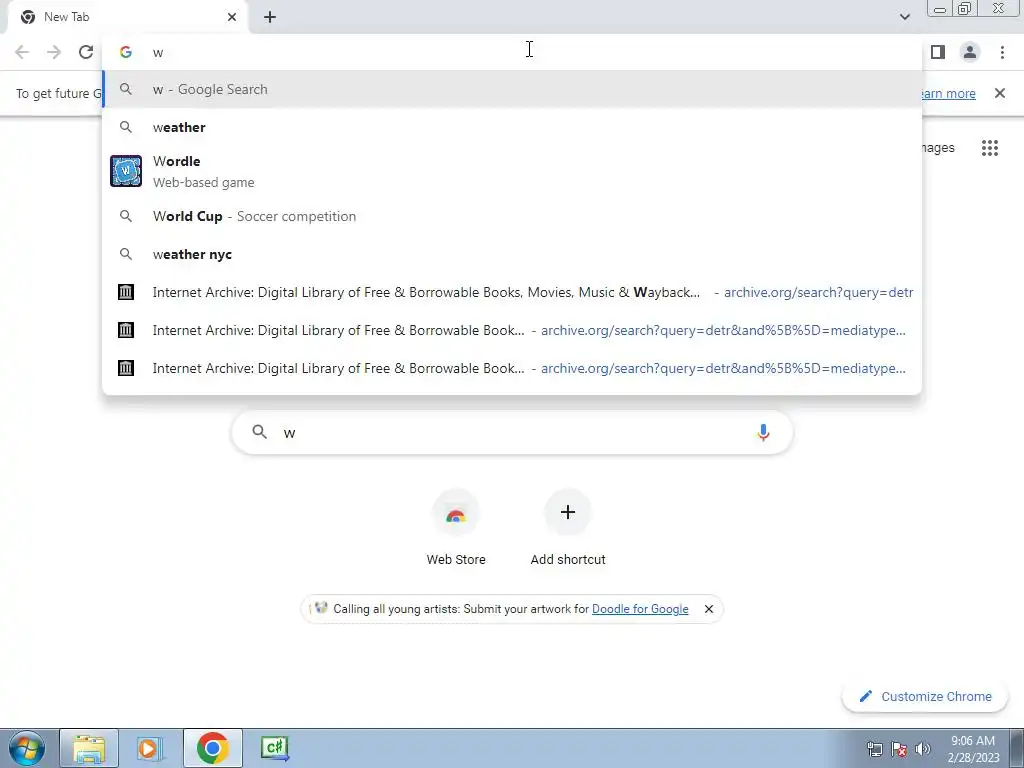The width and height of the screenshot is (1024, 768).
Task: Open the clock showing 9:06 AM
Action: pos(973,749)
